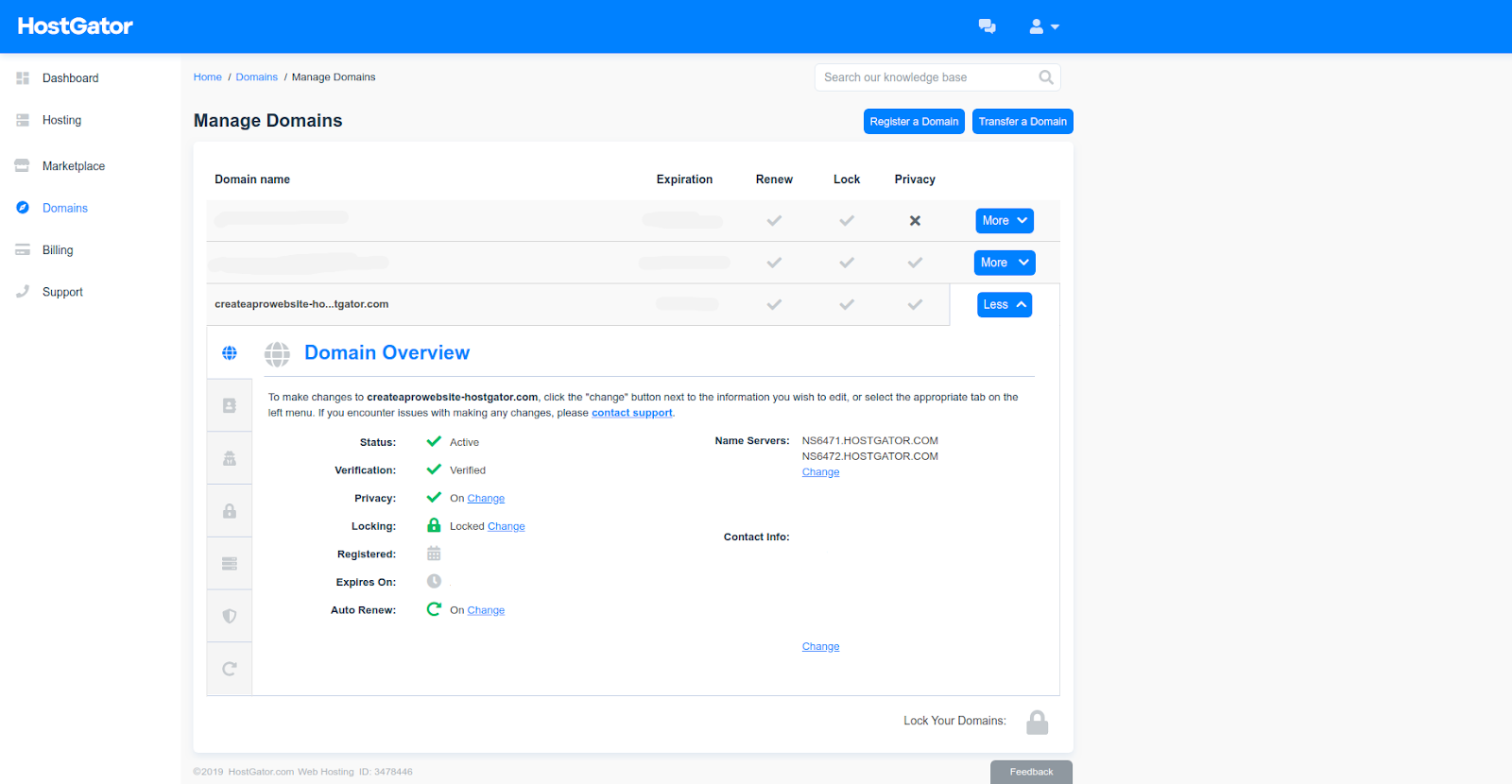Open the padlock locking tab icon

coord(230,511)
